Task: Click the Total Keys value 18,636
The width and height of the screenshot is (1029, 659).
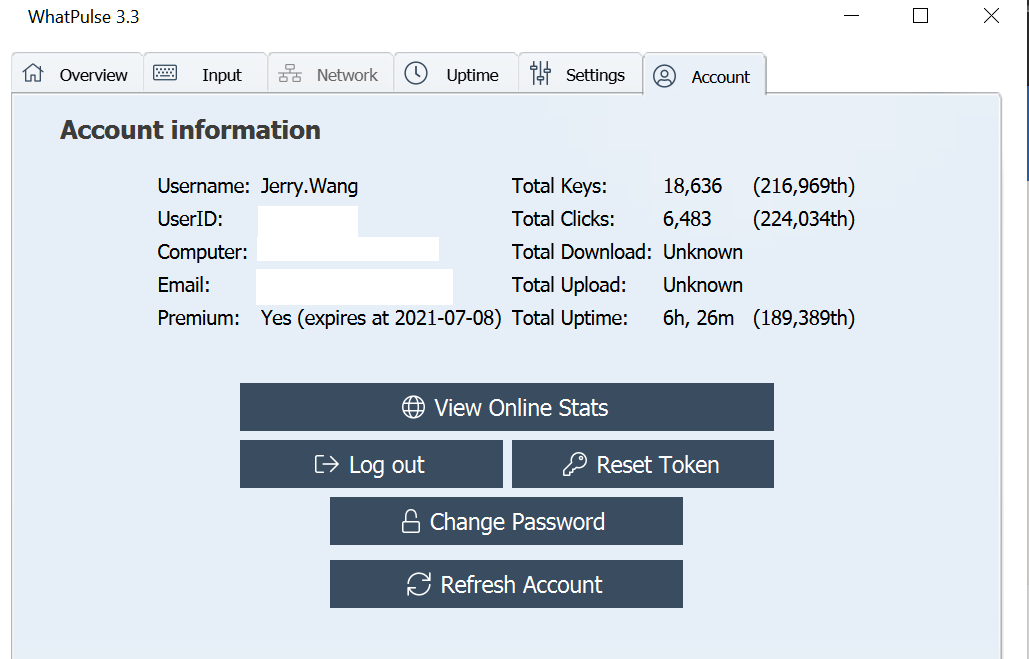Action: (692, 186)
